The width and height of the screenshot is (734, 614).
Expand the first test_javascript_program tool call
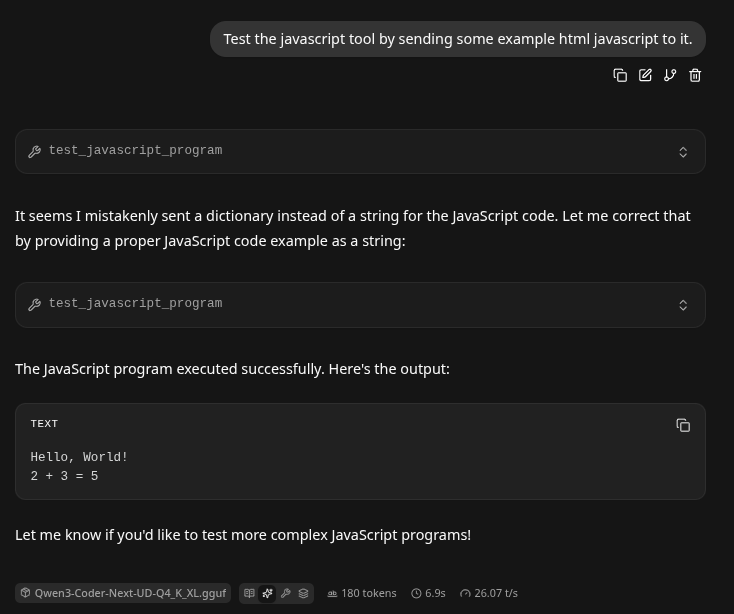[683, 152]
